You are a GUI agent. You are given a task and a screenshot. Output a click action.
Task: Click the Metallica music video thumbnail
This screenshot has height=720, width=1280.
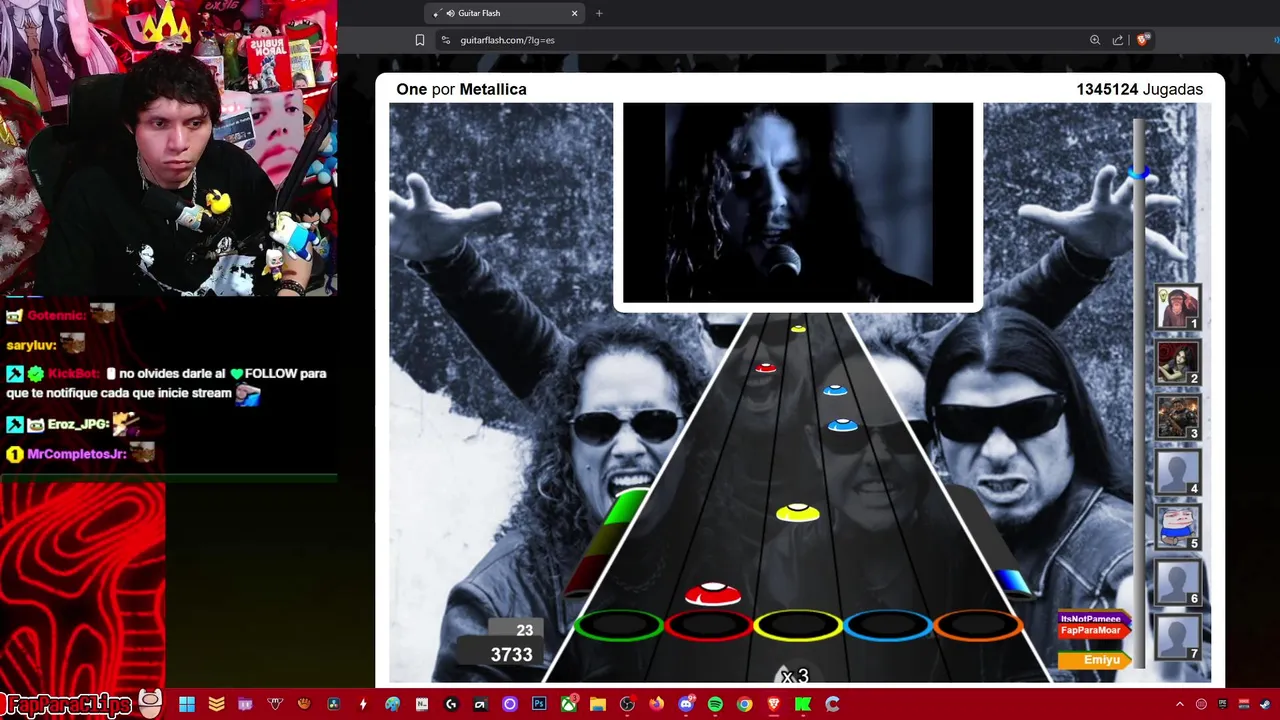798,203
